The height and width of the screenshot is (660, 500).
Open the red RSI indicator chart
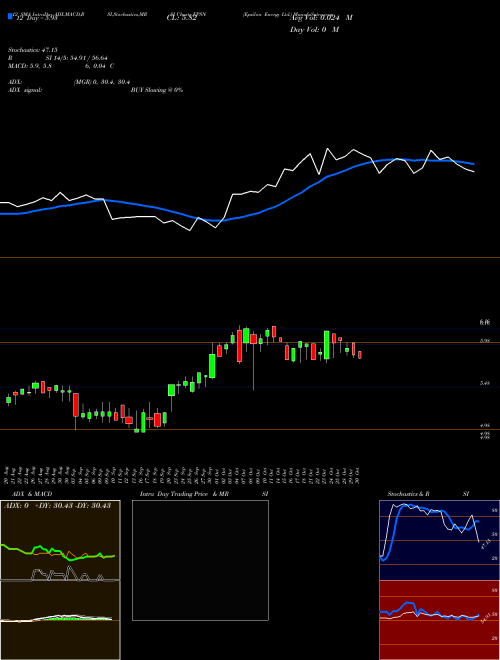pyautogui.click(x=439, y=620)
